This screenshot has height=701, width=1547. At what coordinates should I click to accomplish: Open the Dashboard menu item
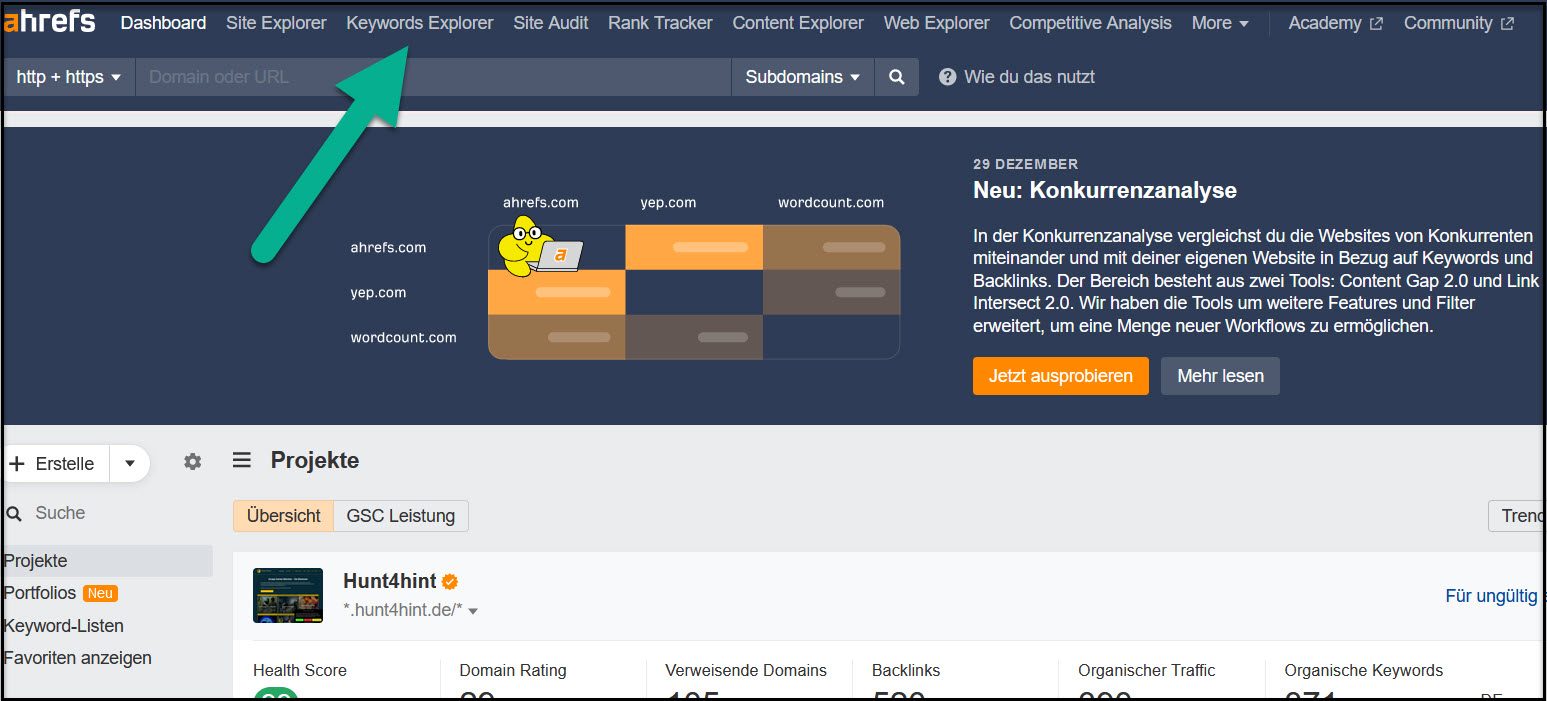tap(163, 23)
